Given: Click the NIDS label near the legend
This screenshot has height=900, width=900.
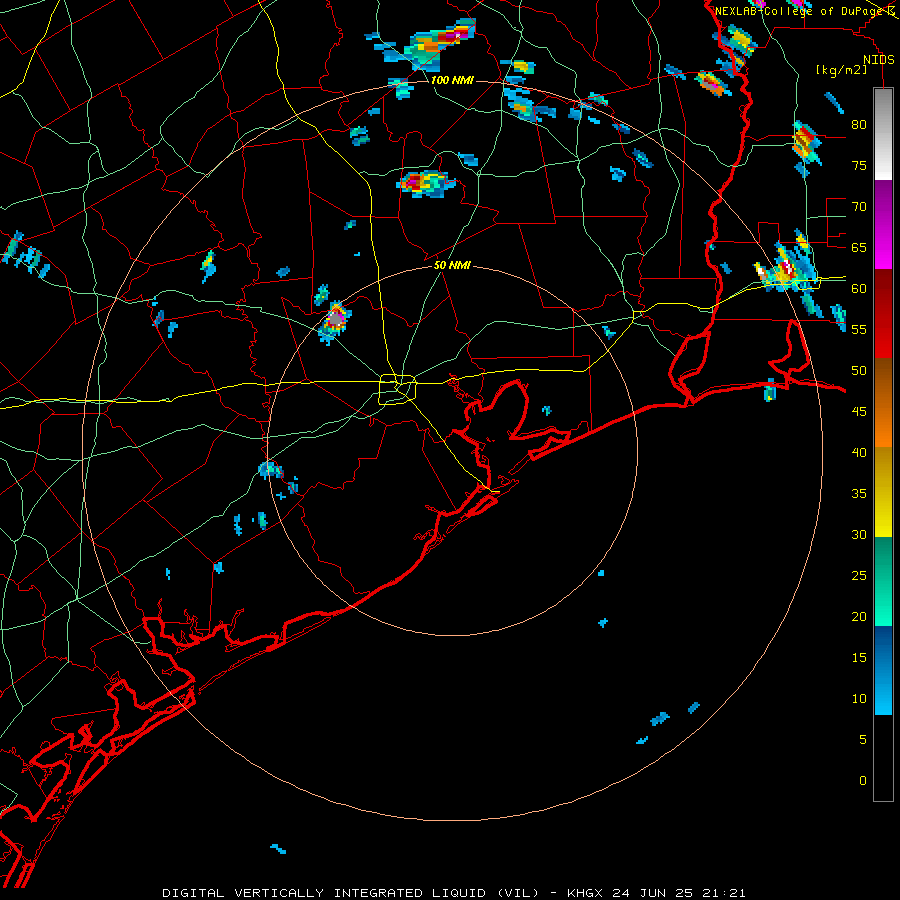Looking at the screenshot, I should coord(879,60).
